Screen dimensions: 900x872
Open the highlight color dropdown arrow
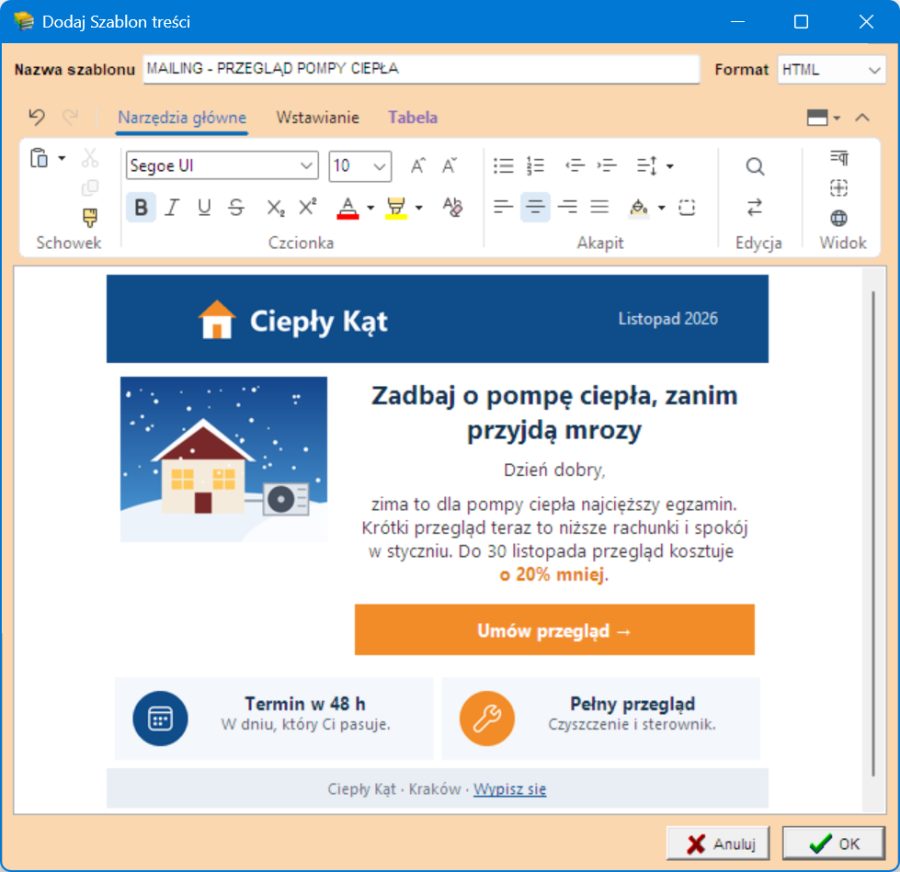tap(419, 208)
